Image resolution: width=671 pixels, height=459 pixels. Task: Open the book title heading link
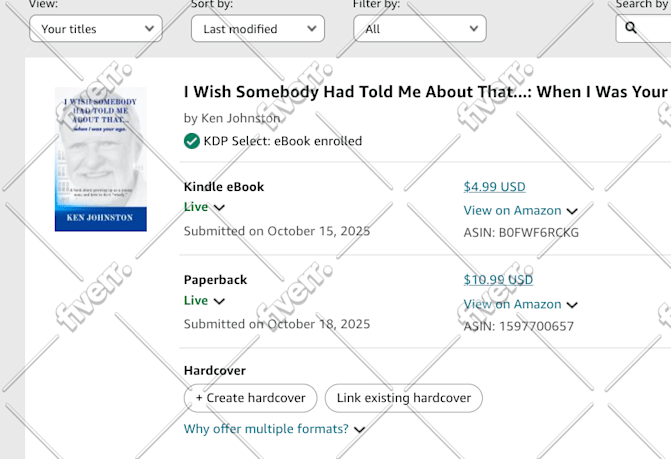(x=425, y=92)
